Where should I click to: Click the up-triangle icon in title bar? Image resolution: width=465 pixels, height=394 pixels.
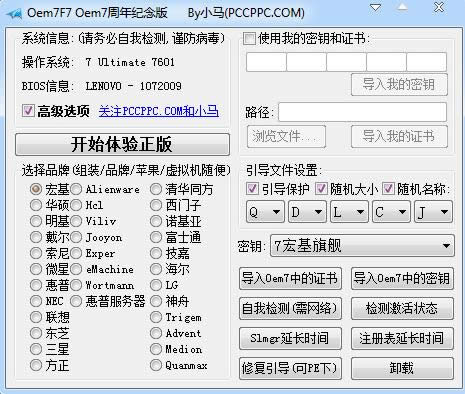(402, 8)
